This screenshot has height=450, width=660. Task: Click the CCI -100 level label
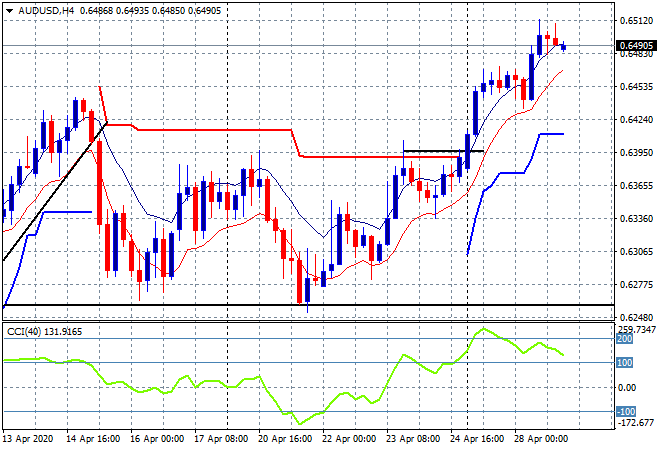coord(626,412)
